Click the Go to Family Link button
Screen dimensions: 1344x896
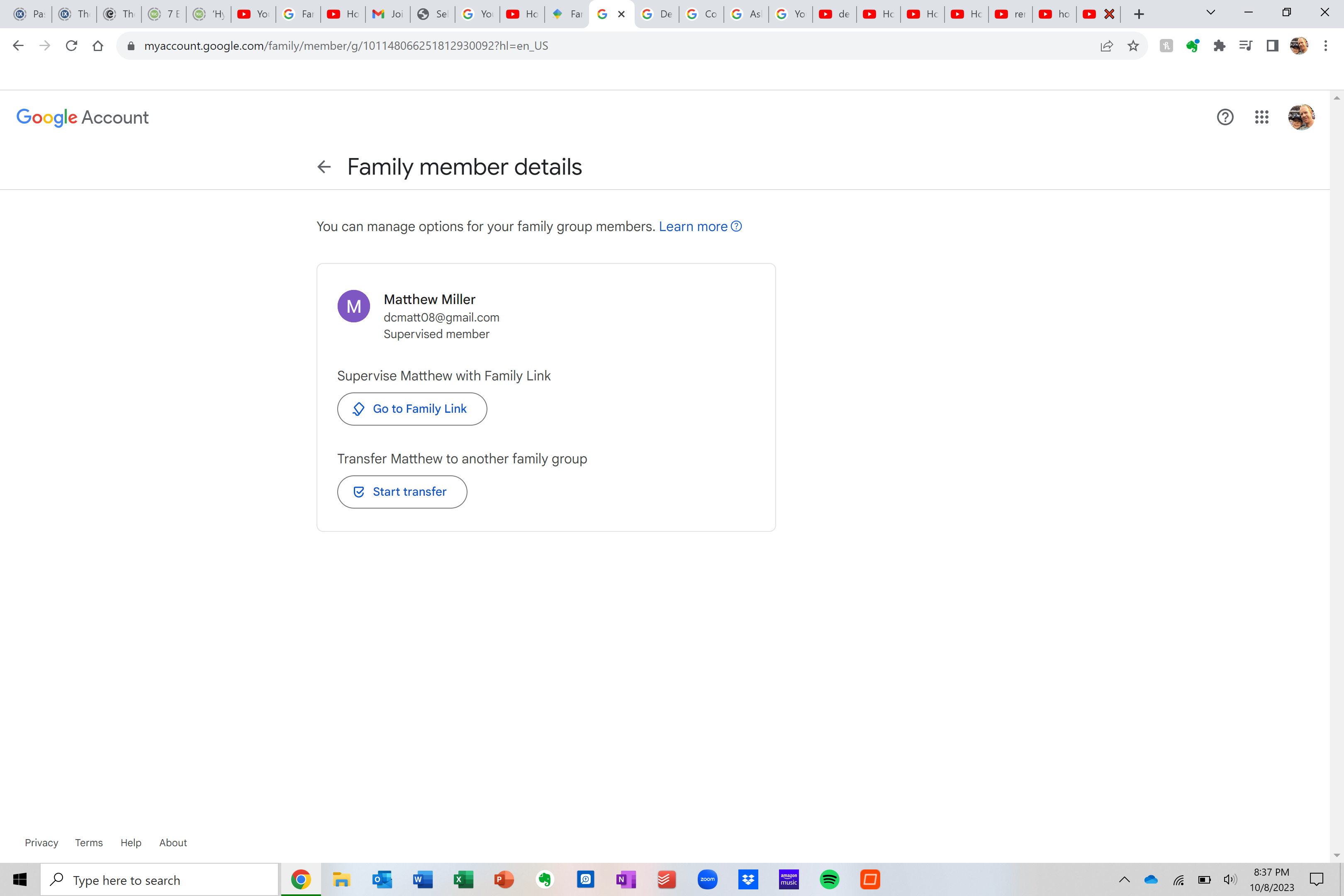coord(411,409)
